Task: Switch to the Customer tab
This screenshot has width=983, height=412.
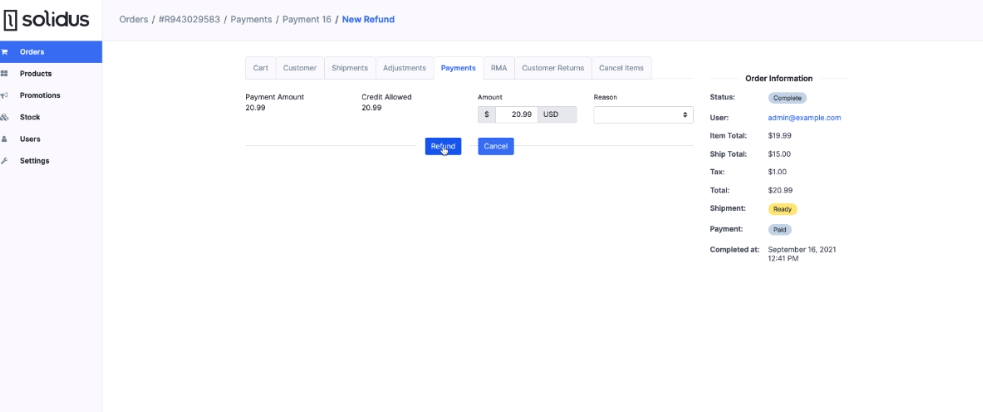Action: (300, 68)
